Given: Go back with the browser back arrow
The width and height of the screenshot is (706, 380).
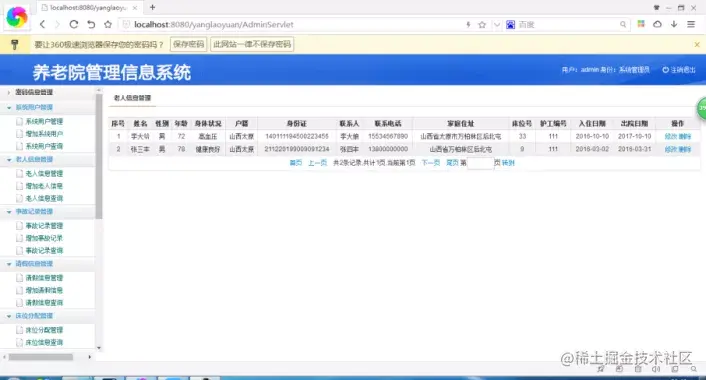Looking at the screenshot, I should 42,24.
